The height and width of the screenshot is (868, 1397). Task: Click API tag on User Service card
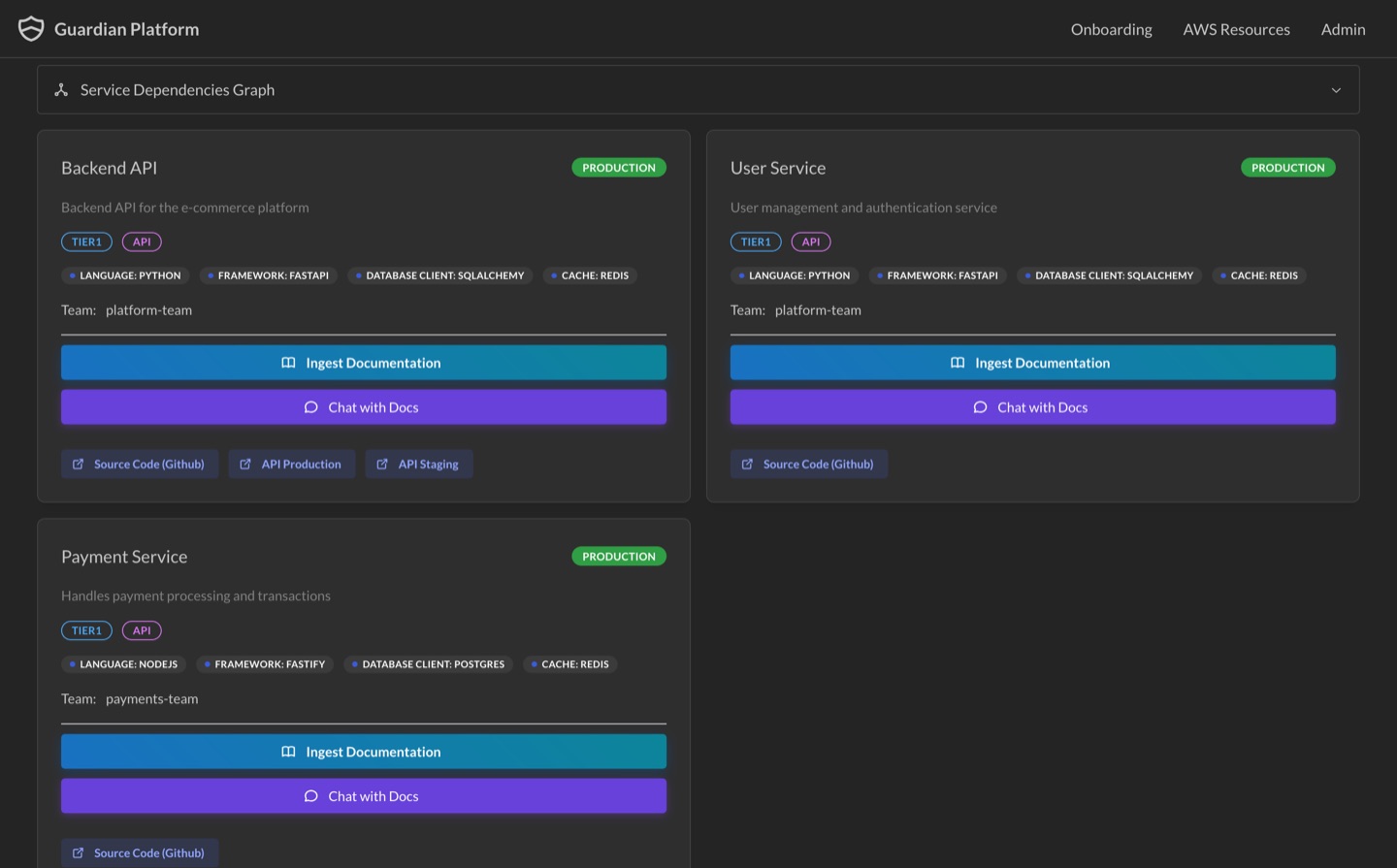[811, 241]
